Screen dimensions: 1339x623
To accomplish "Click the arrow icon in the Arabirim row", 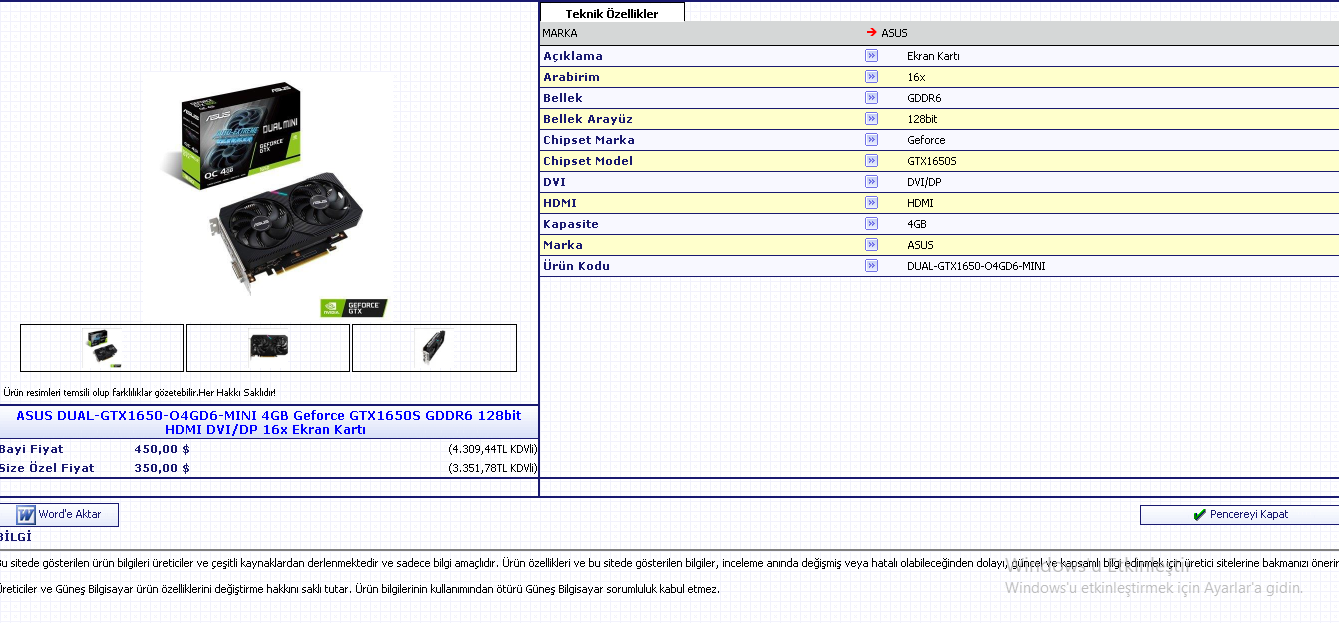I will [871, 77].
